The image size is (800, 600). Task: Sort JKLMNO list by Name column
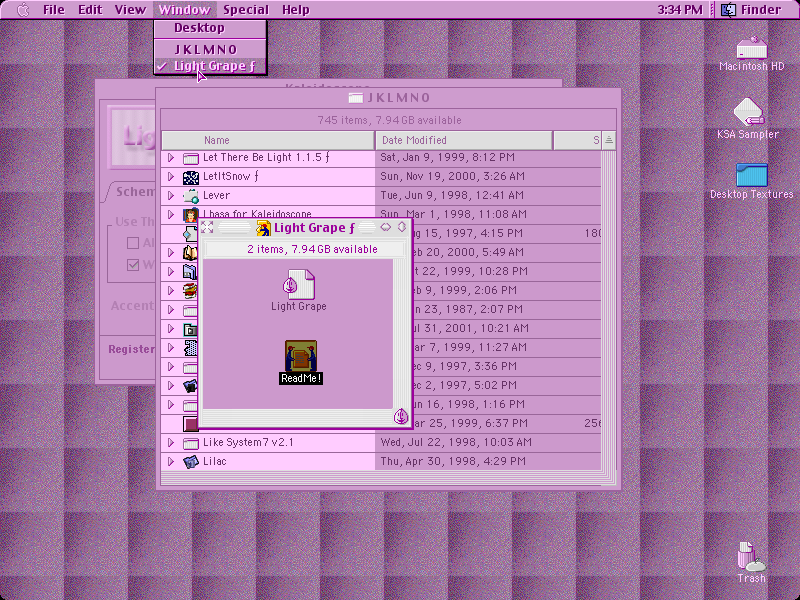pyautogui.click(x=268, y=140)
